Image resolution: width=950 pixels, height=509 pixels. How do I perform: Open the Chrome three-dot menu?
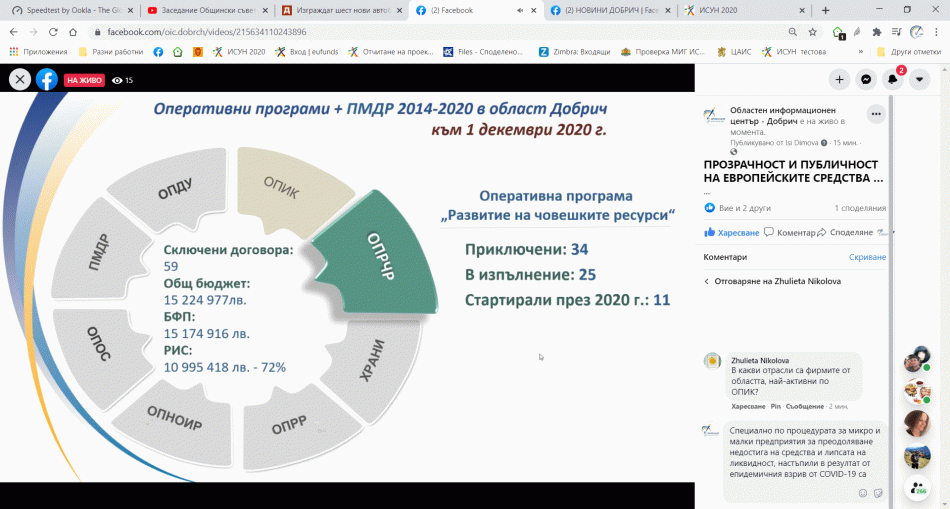click(936, 32)
